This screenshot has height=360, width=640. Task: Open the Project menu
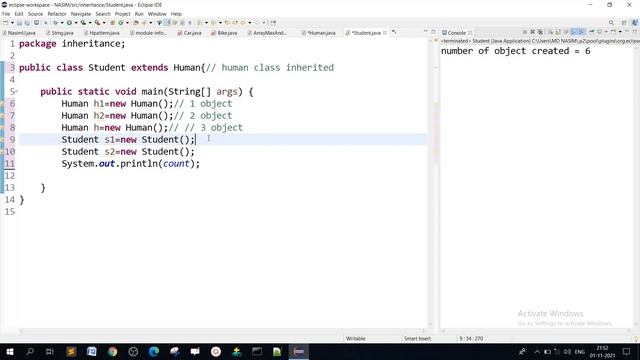tap(122, 14)
